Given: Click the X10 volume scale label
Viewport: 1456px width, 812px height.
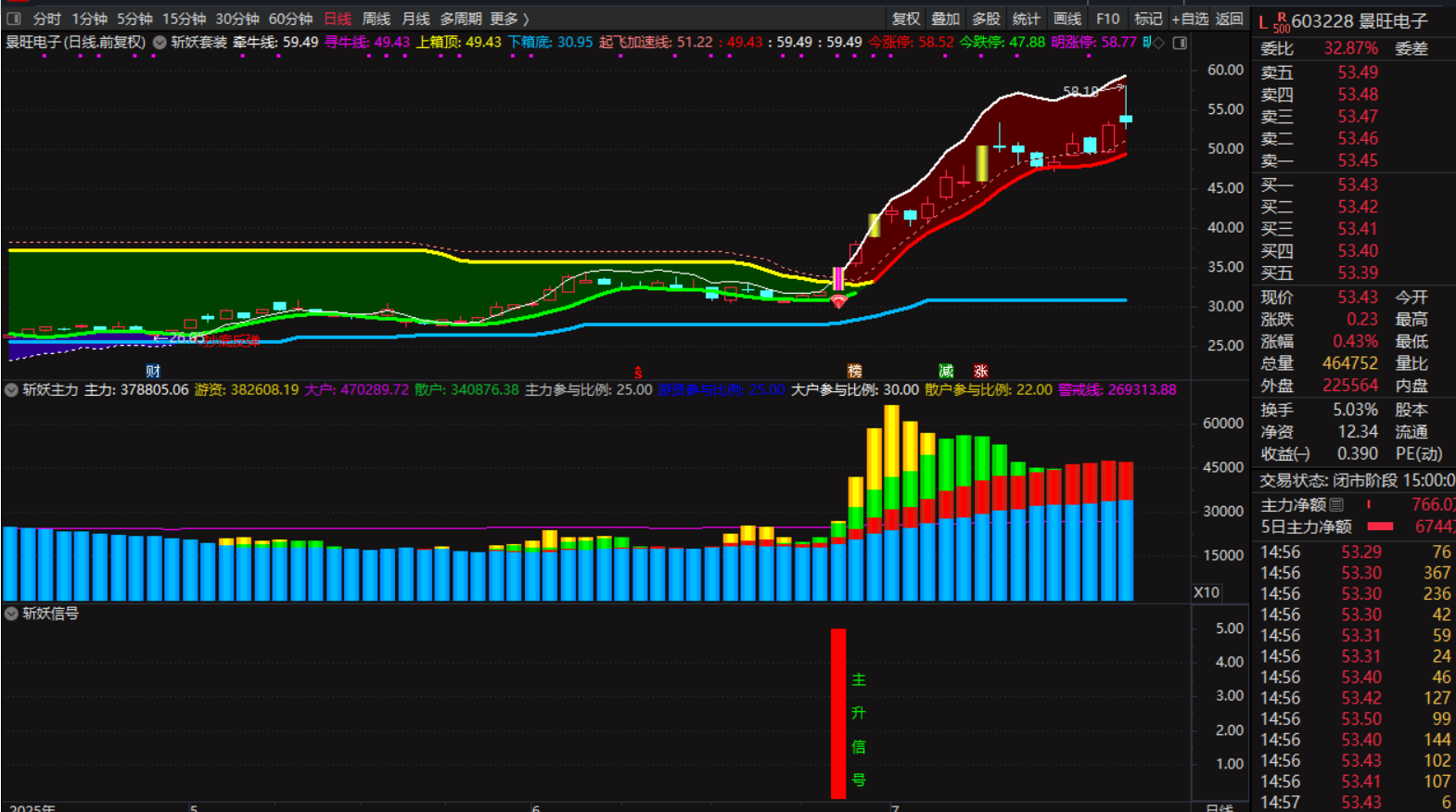Looking at the screenshot, I should (1206, 592).
